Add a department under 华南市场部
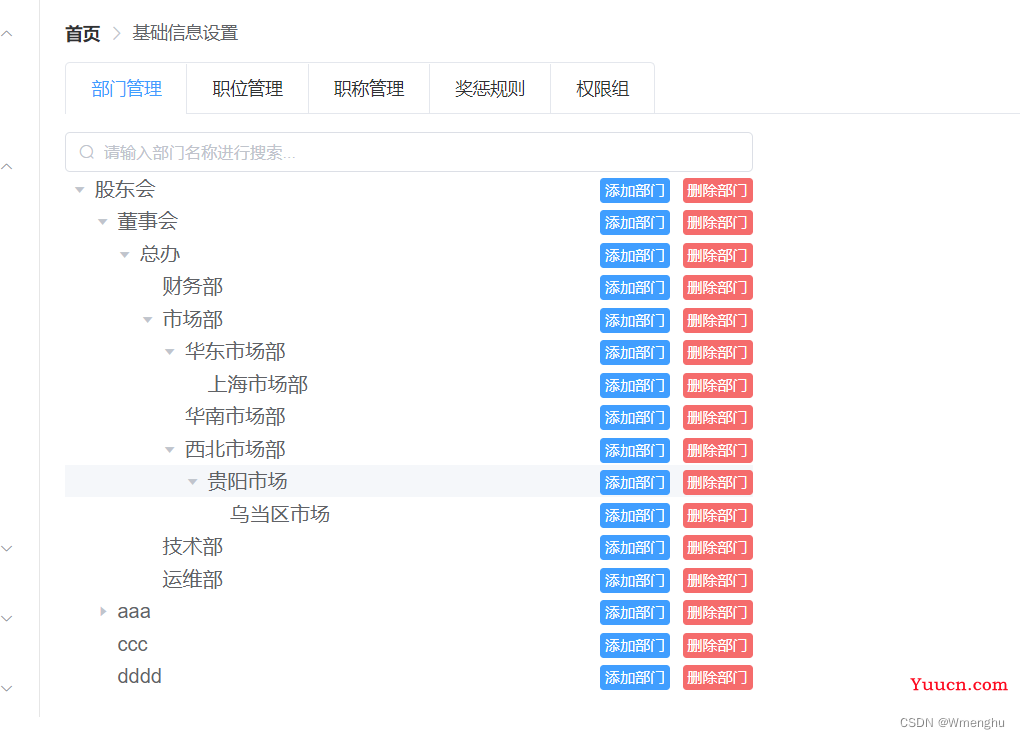 pos(635,418)
